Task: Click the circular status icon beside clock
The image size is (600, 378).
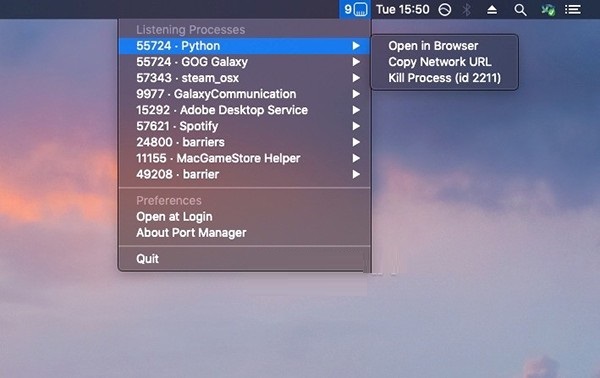Action: [x=445, y=10]
